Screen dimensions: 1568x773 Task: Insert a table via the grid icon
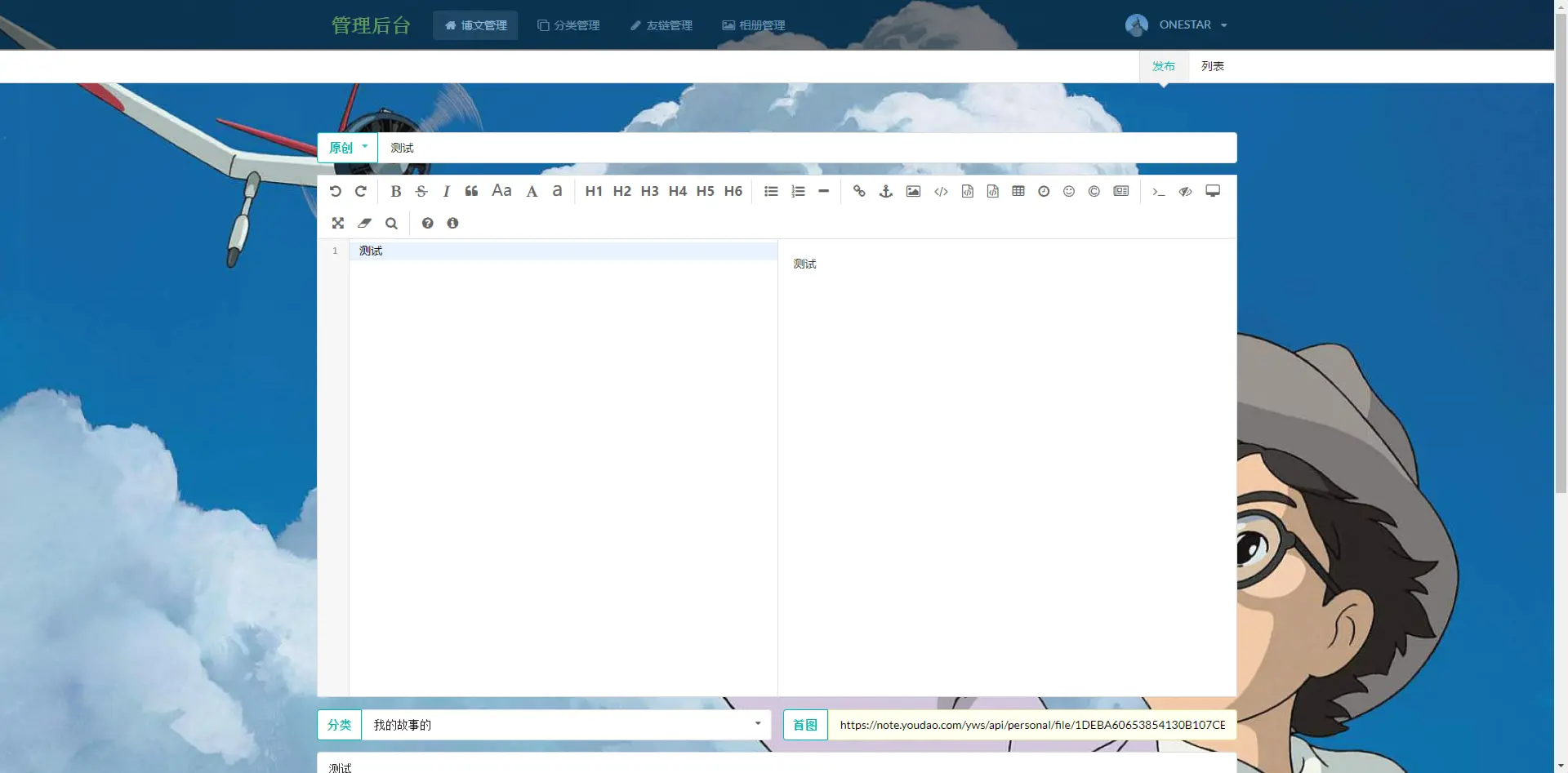click(1018, 191)
